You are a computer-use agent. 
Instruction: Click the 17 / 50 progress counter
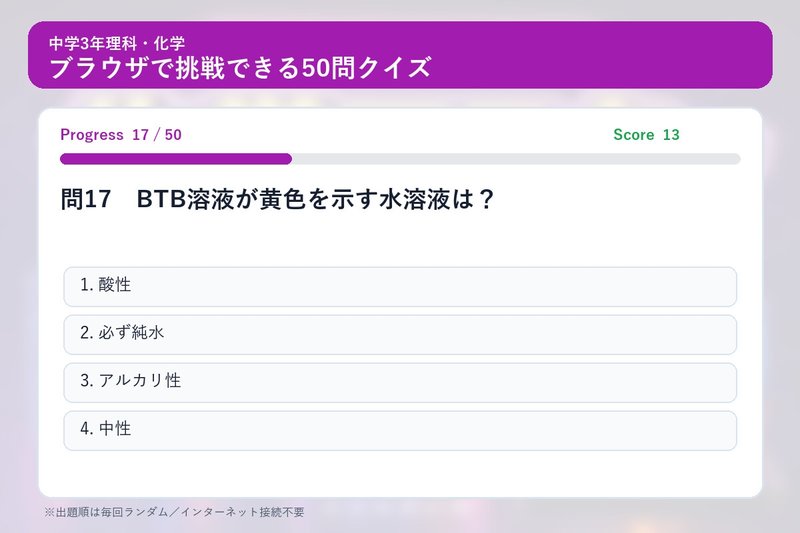point(157,135)
